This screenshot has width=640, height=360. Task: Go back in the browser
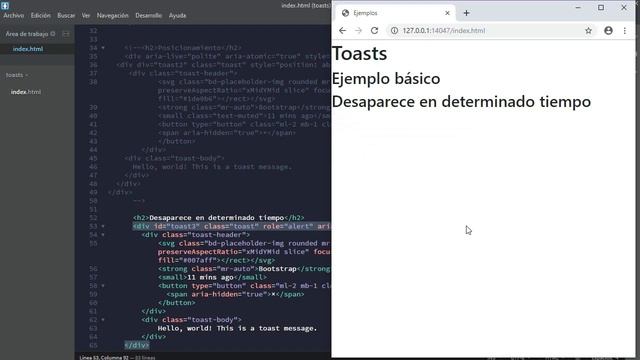click(x=342, y=31)
